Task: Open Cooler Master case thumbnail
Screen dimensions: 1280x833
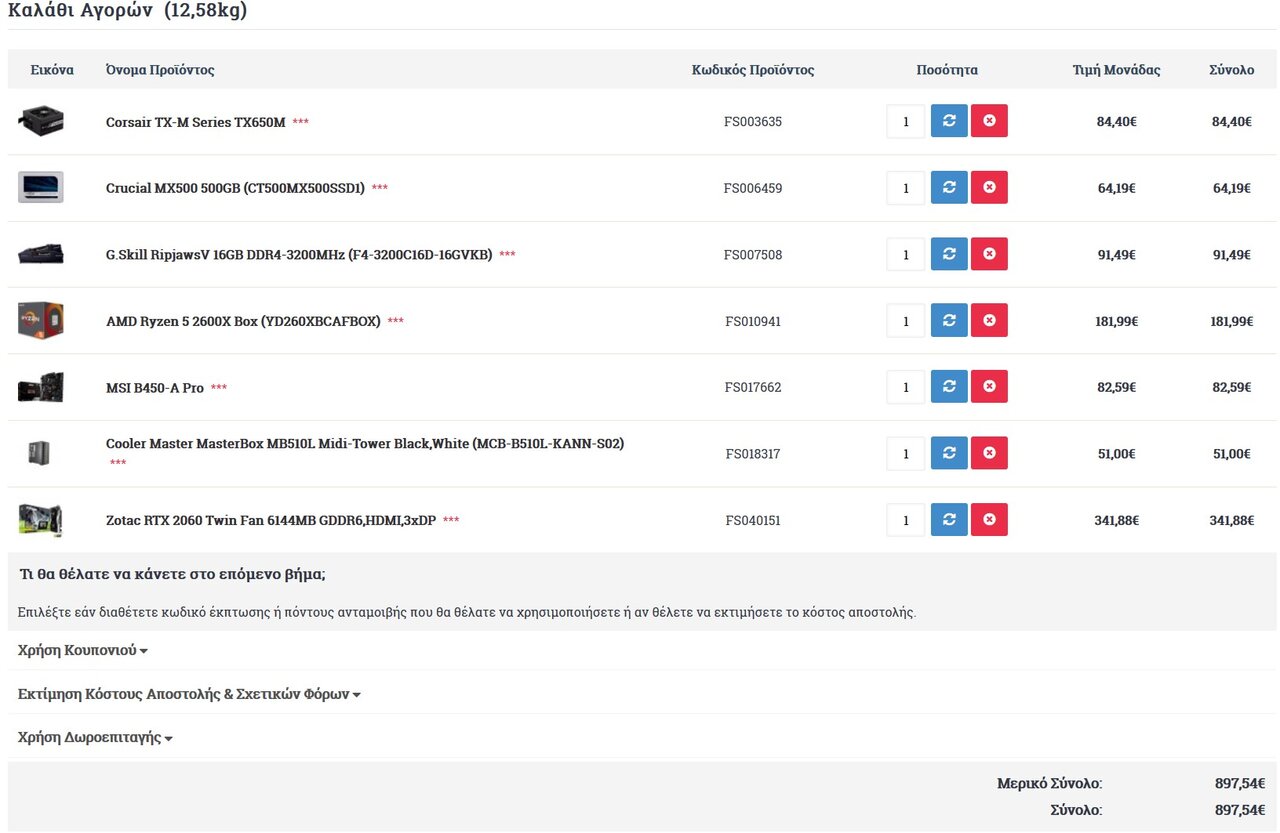Action: 40,453
